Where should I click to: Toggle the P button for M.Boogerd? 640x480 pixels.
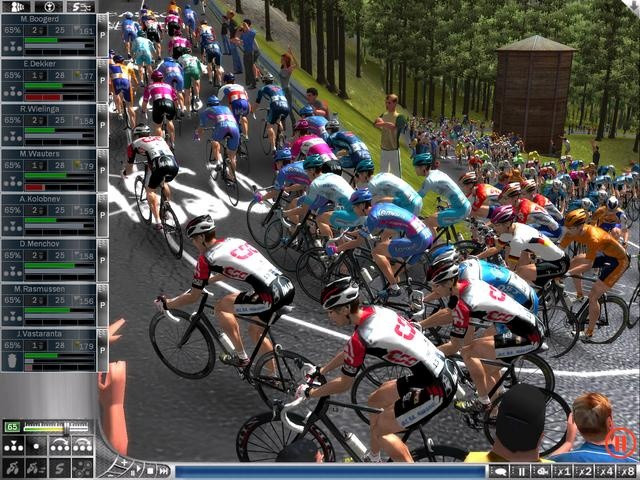click(102, 35)
